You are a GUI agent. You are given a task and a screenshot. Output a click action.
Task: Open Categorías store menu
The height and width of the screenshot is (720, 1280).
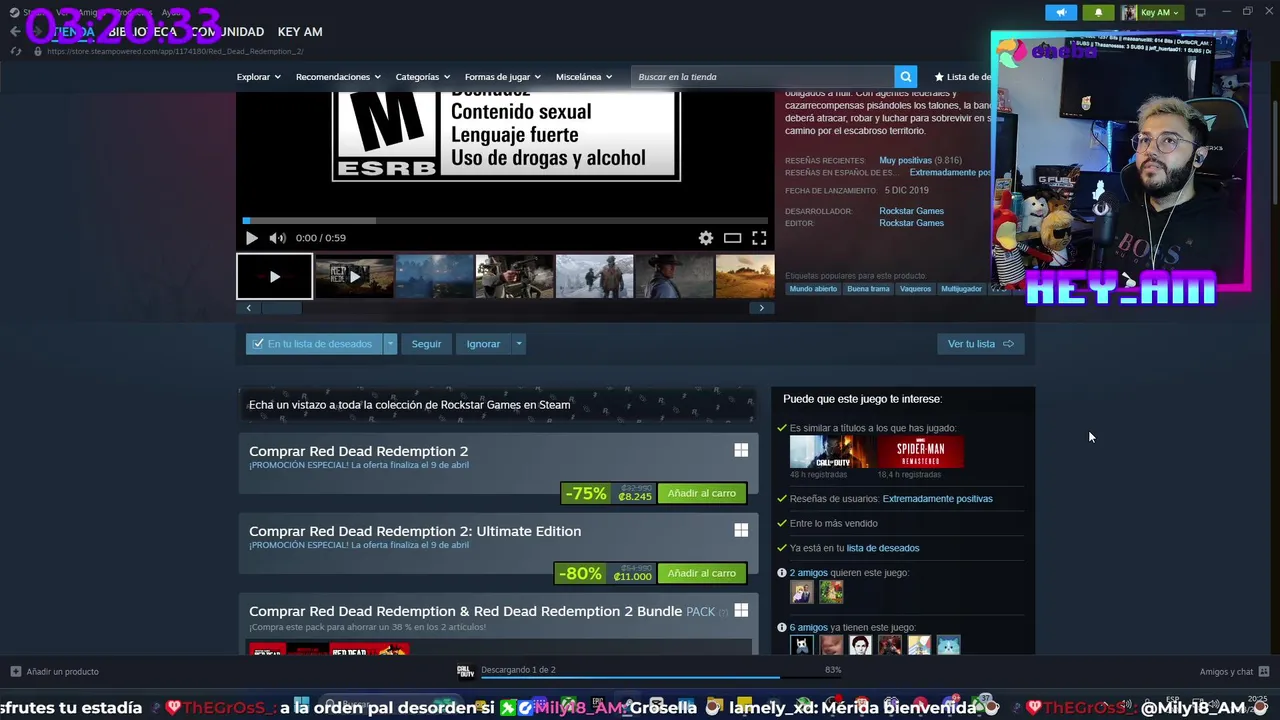(422, 77)
